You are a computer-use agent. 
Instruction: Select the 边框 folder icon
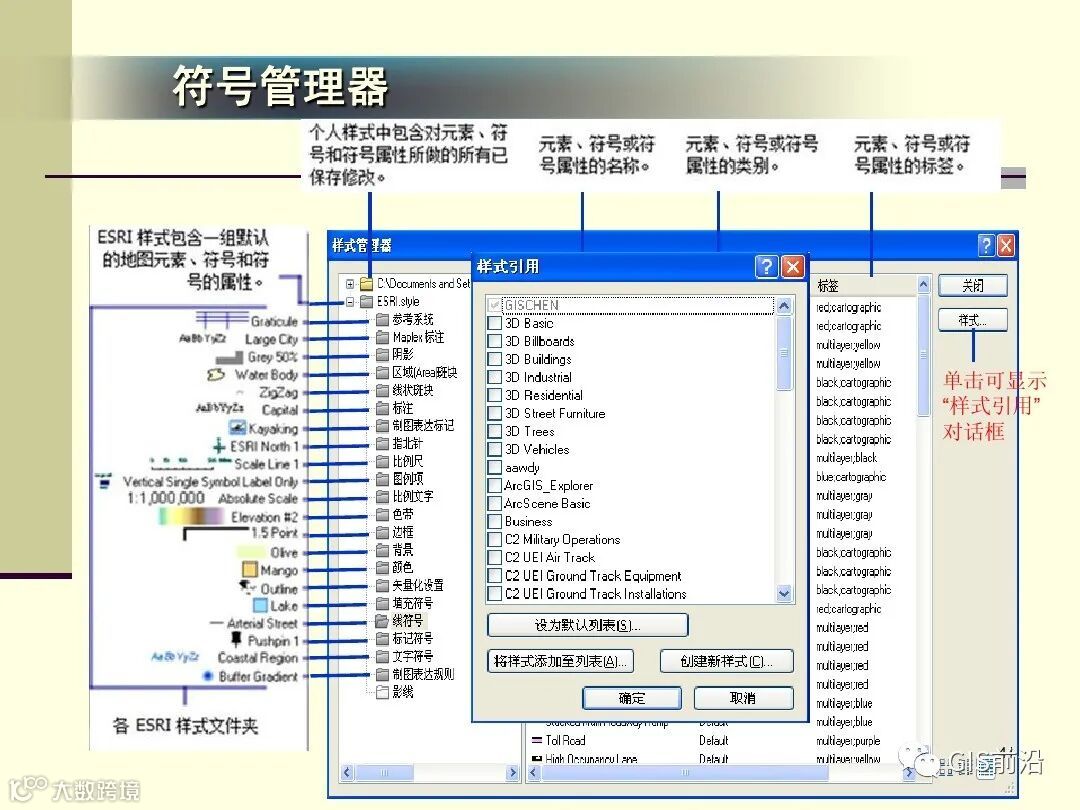(x=382, y=532)
